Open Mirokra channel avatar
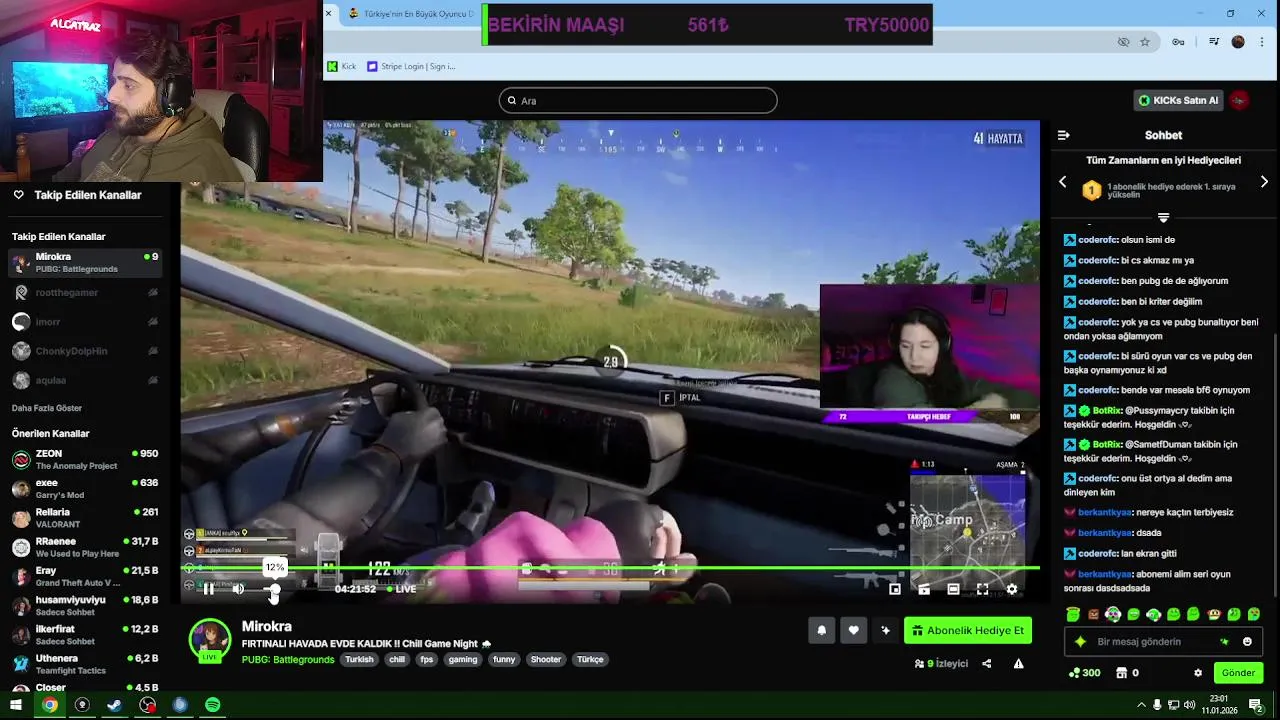The image size is (1280, 720). coord(210,641)
